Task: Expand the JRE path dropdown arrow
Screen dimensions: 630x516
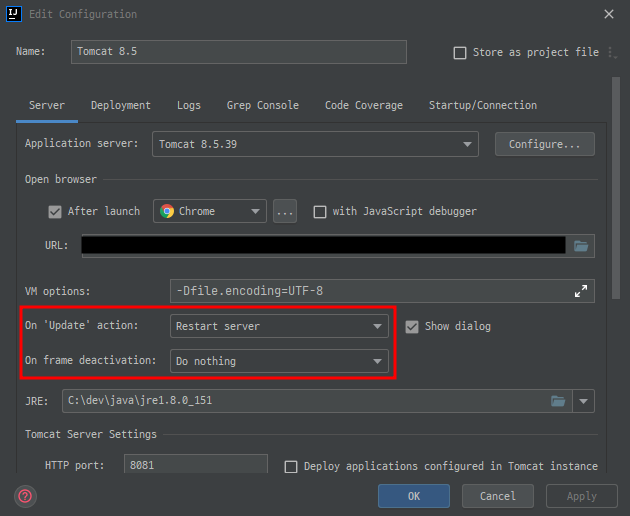Action: pos(583,401)
